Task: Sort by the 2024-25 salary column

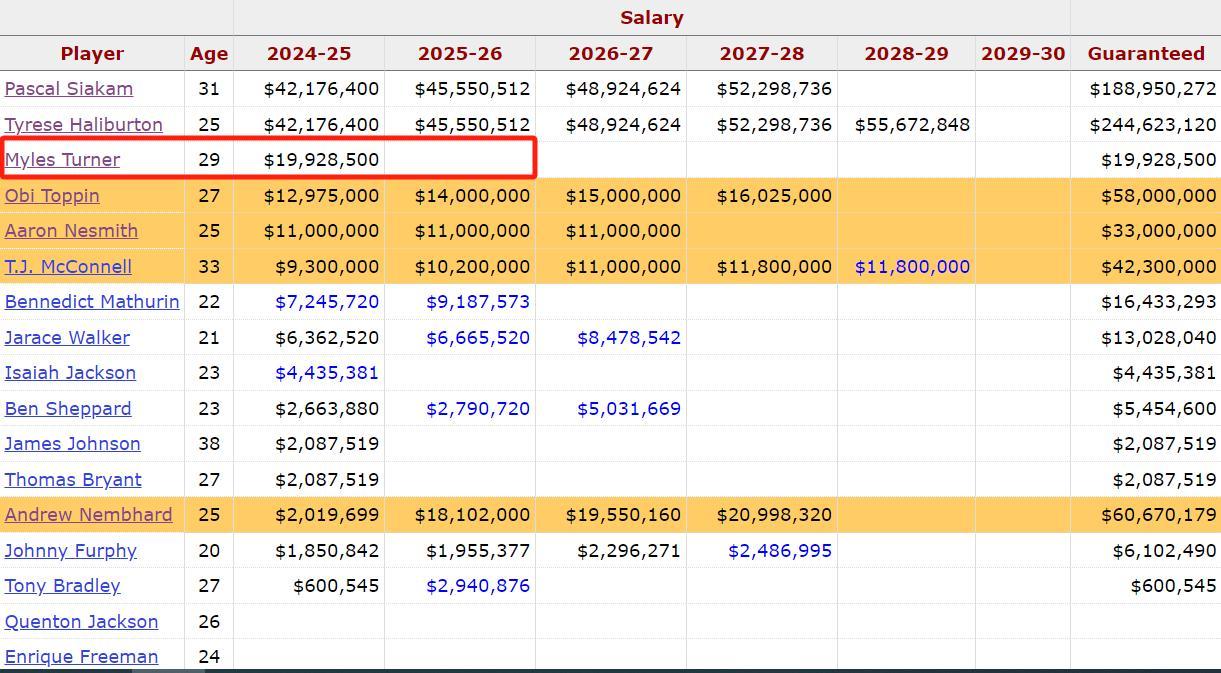Action: 309,54
